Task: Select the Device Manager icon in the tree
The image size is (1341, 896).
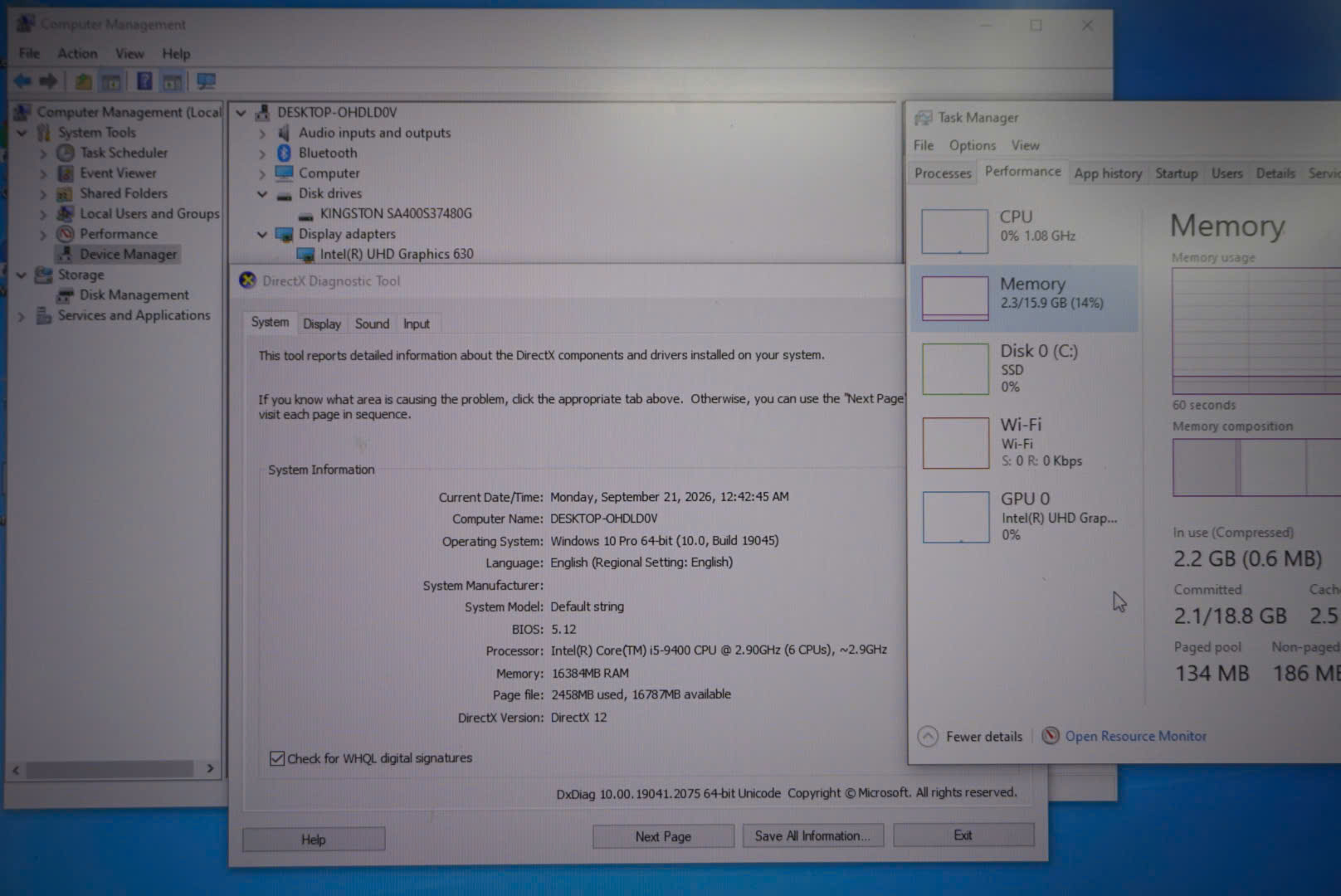Action: (66, 255)
